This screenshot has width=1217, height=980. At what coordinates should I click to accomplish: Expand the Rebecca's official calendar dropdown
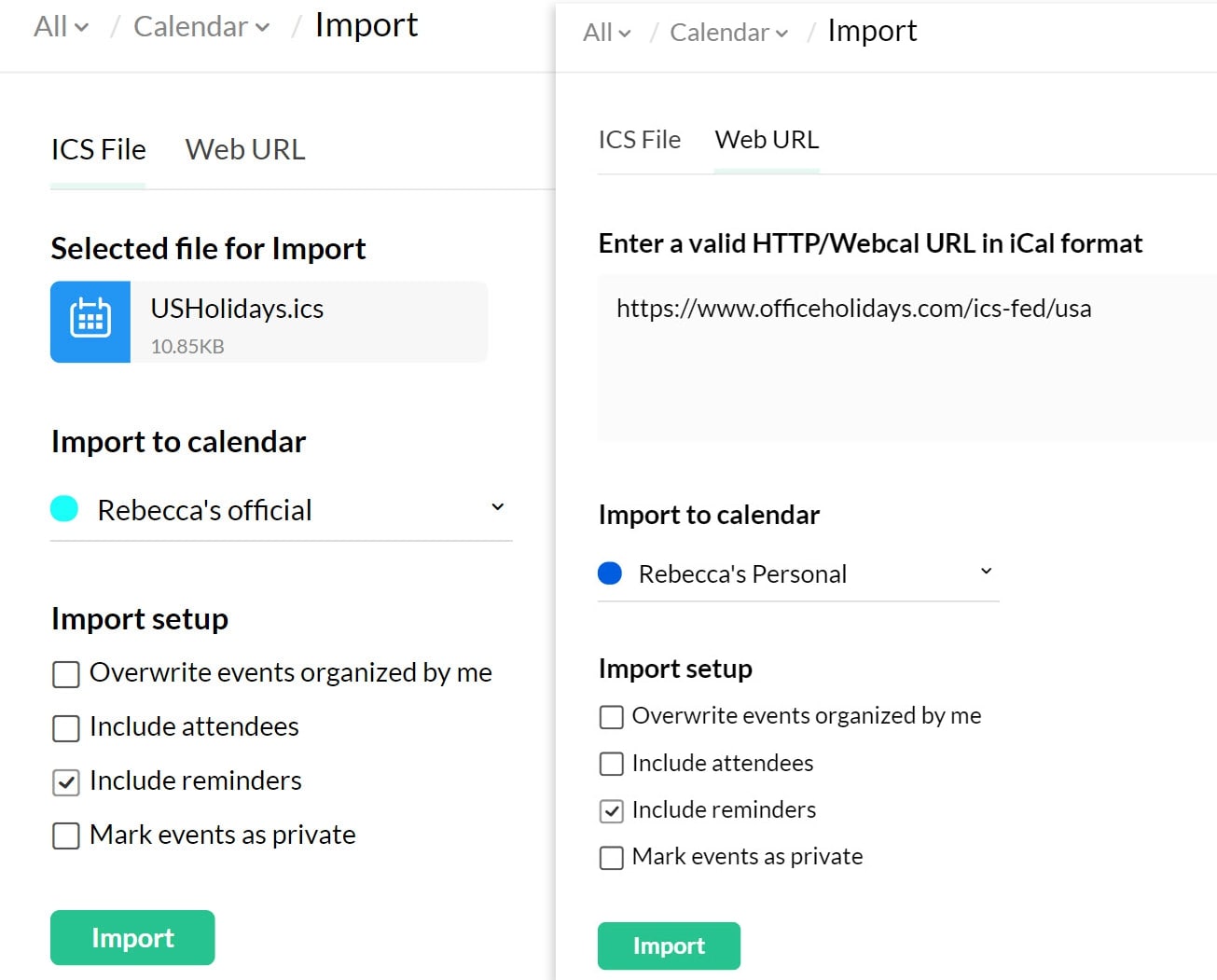click(497, 507)
